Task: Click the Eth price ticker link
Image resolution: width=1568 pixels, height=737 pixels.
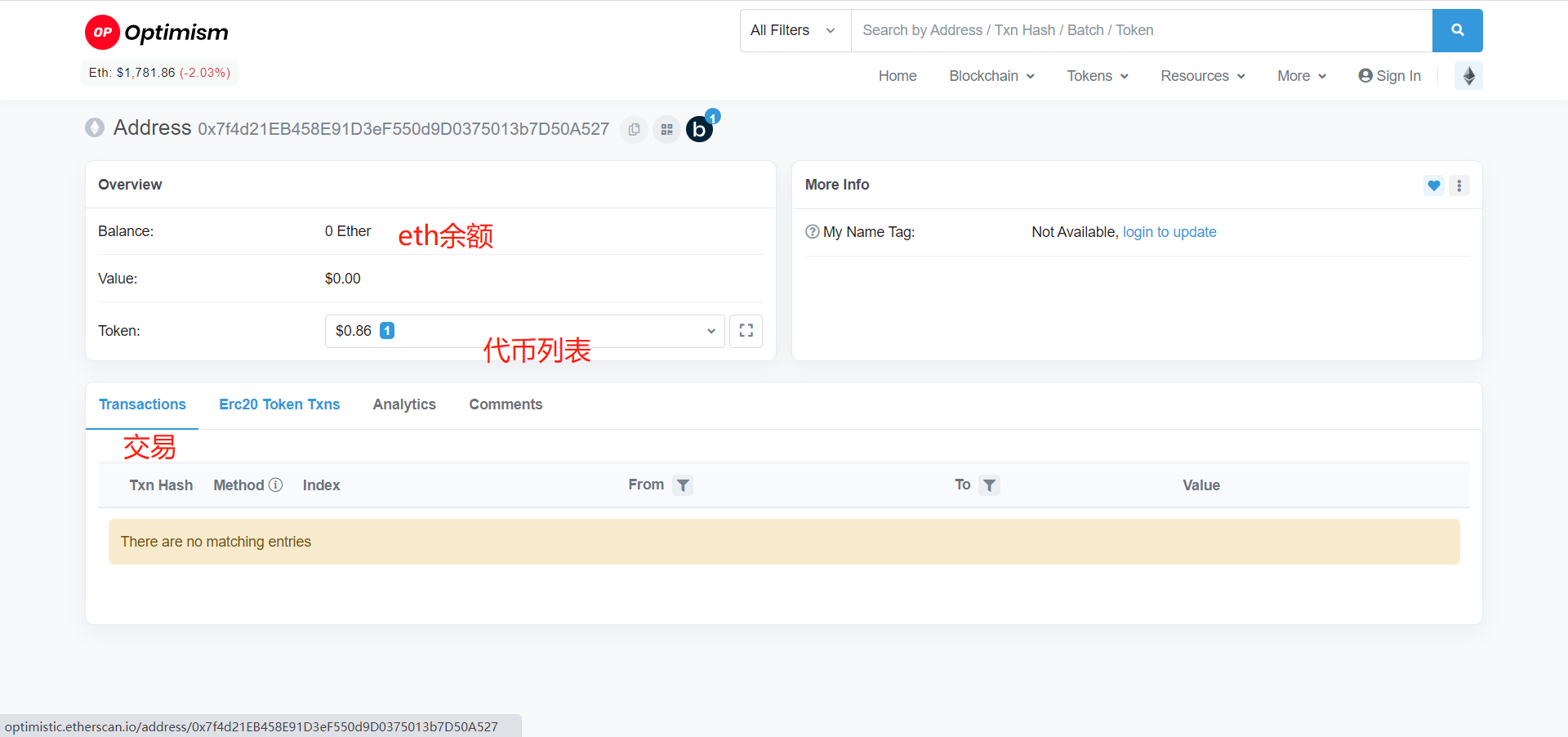Action: (158, 72)
